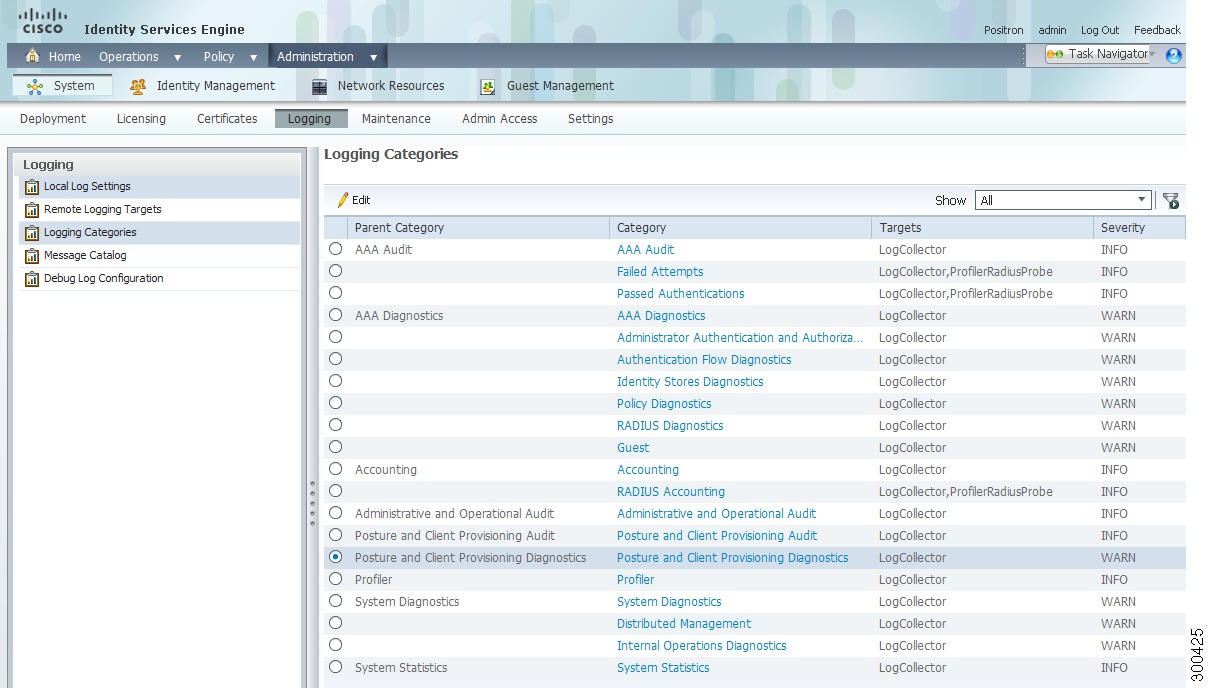
Task: Open the Posture and Client Provisioning Audit link
Action: (717, 536)
